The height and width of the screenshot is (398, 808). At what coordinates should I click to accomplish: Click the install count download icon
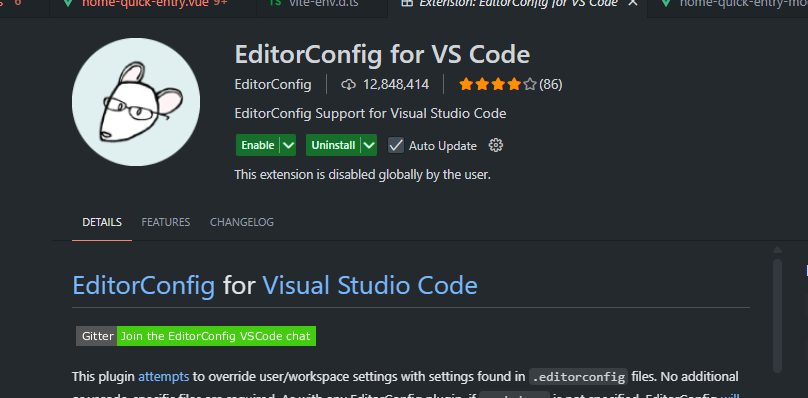[x=348, y=85]
